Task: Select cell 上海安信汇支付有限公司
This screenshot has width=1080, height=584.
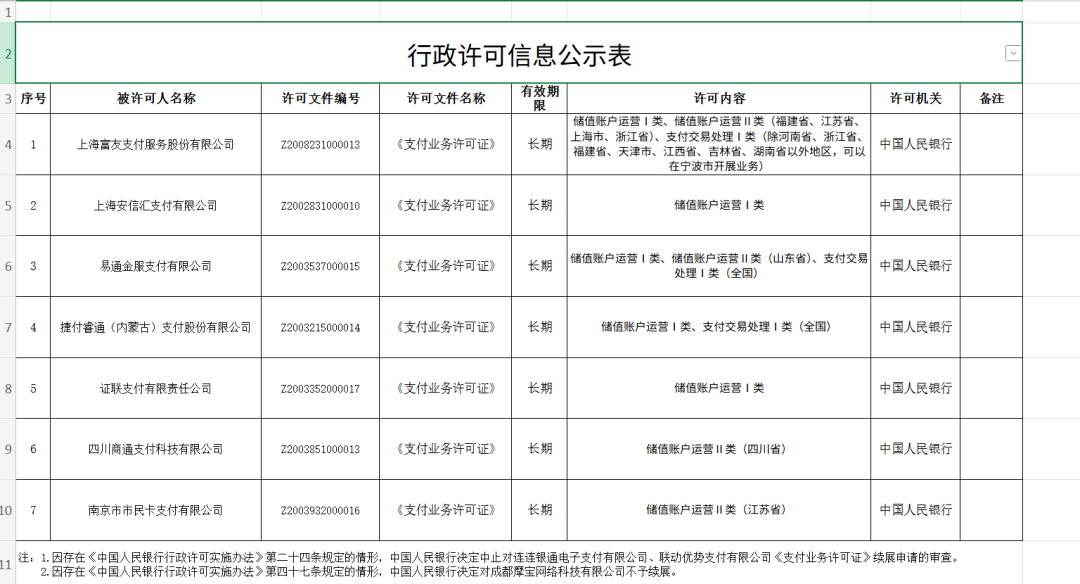Action: (x=156, y=205)
